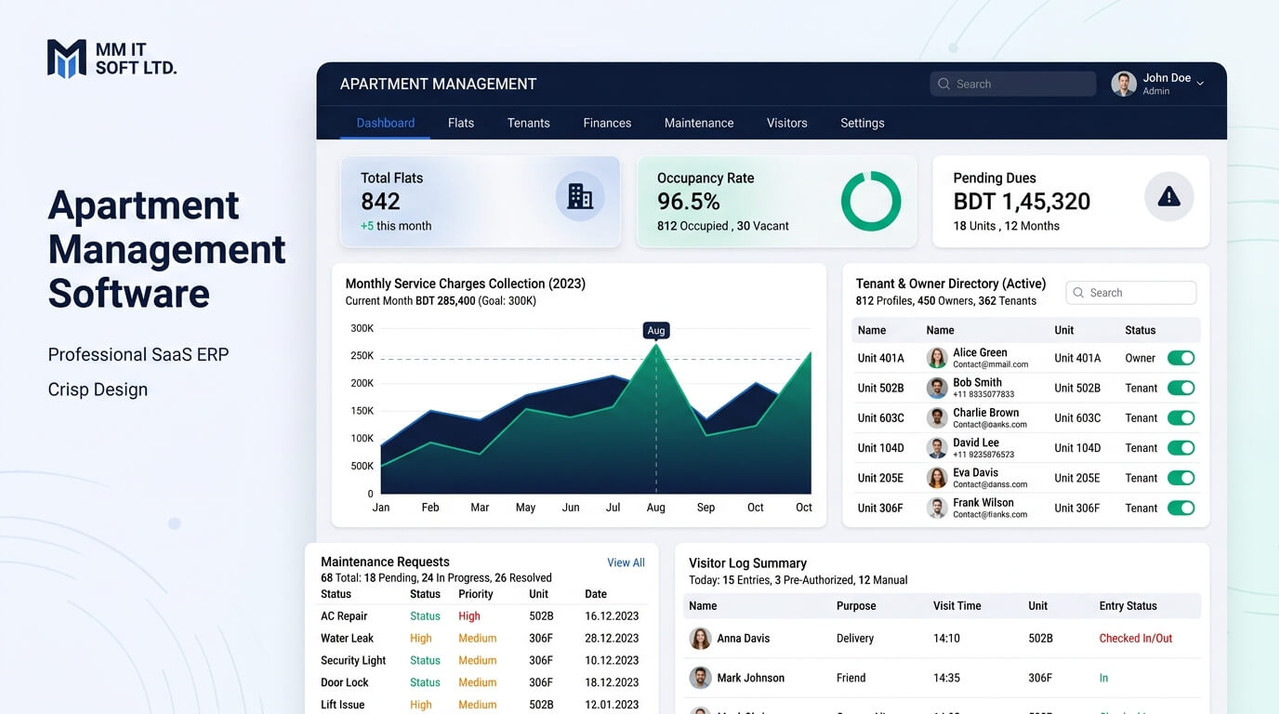Select the Maintenance tab

[699, 123]
